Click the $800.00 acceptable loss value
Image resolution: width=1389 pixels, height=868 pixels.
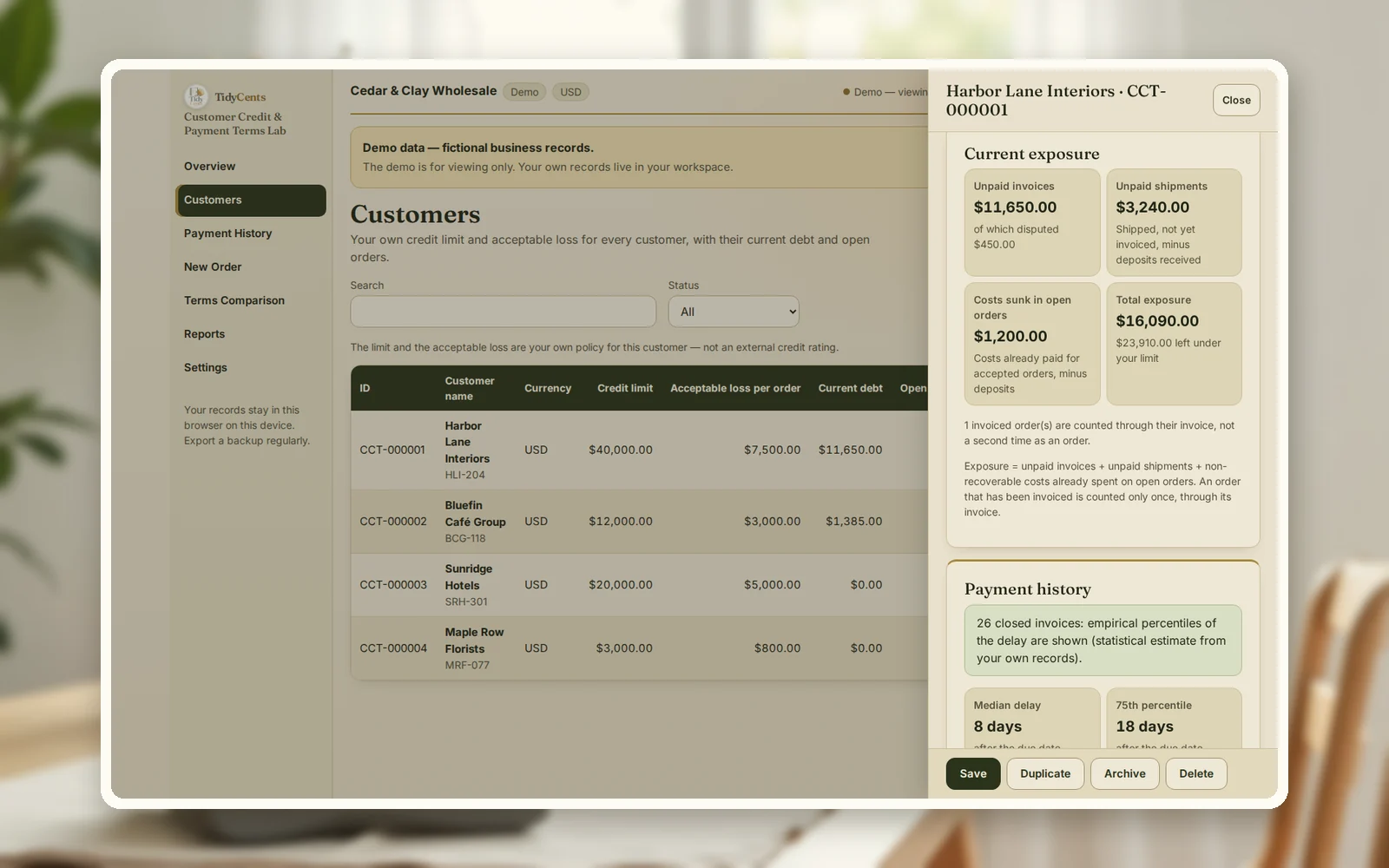777,648
